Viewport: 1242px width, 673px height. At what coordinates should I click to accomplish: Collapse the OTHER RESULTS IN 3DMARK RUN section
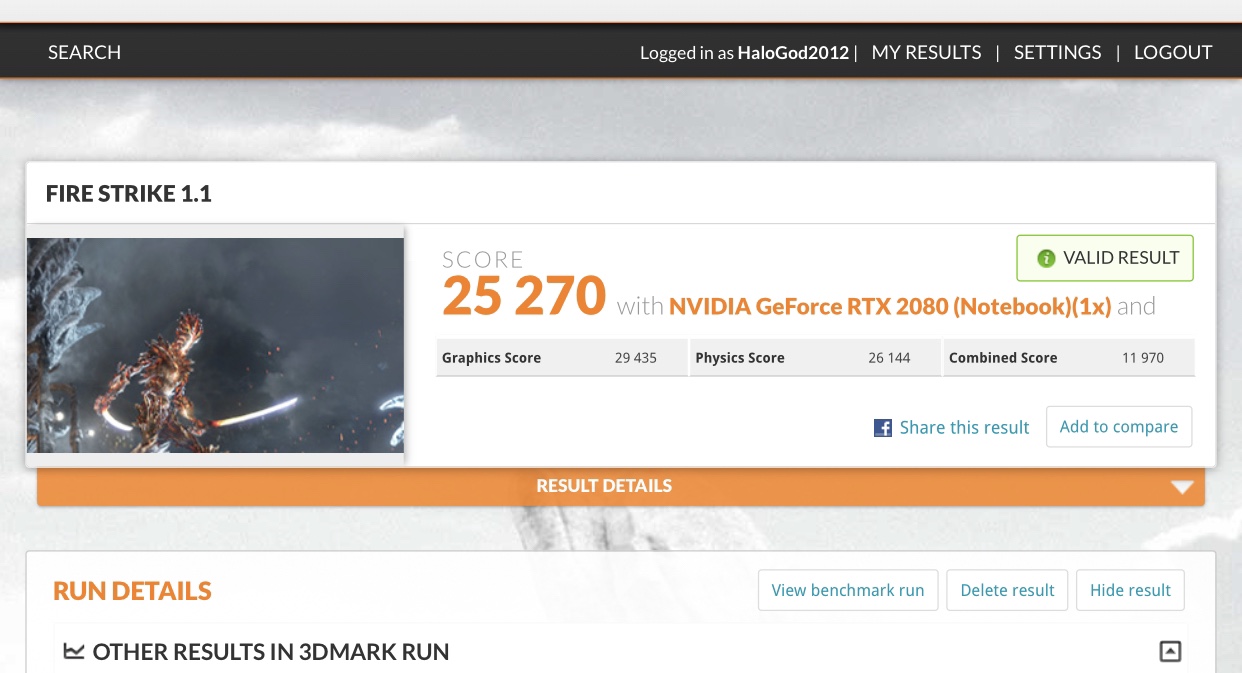(x=1170, y=652)
